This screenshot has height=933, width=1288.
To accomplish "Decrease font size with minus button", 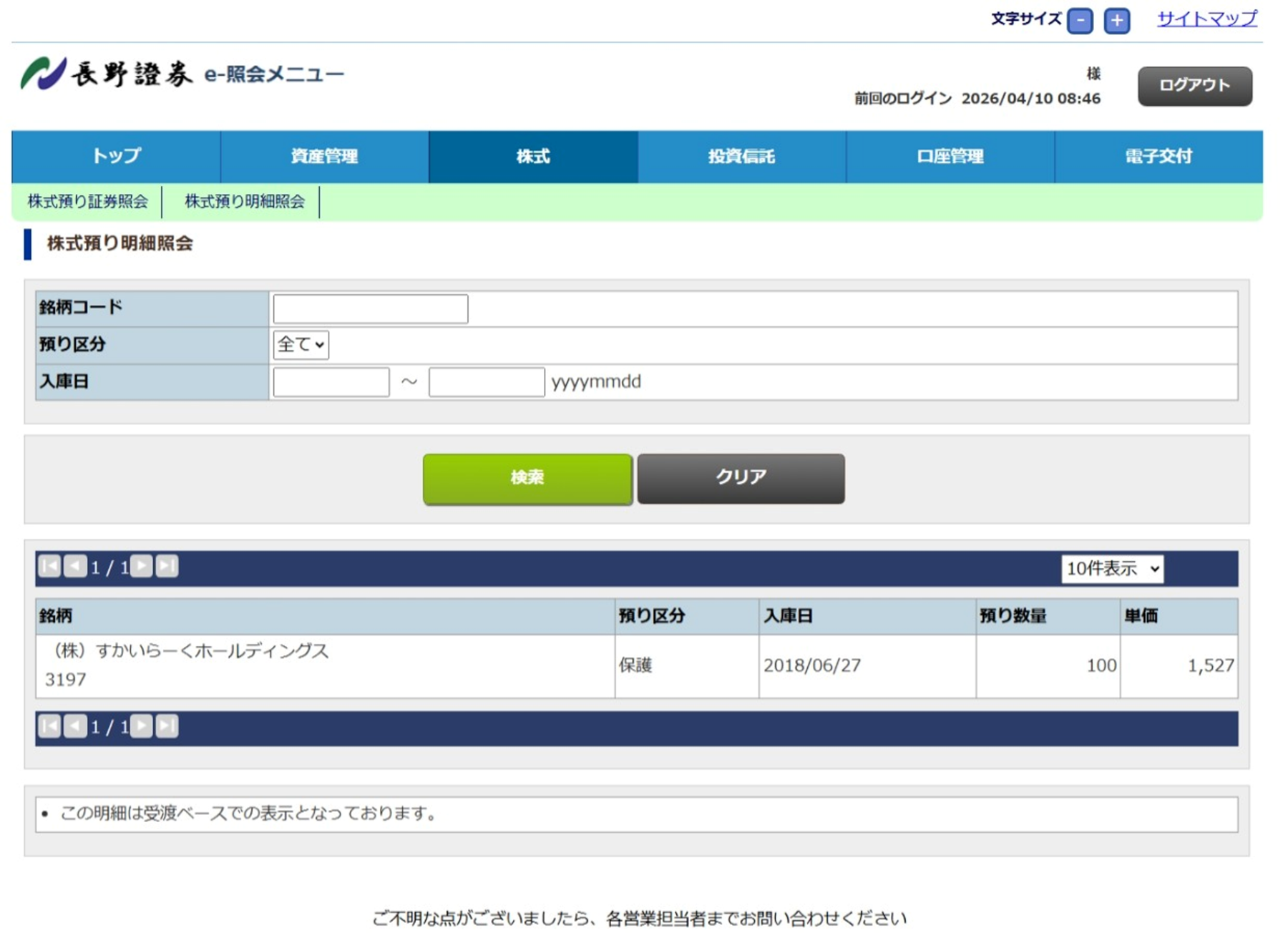I will coord(1080,21).
